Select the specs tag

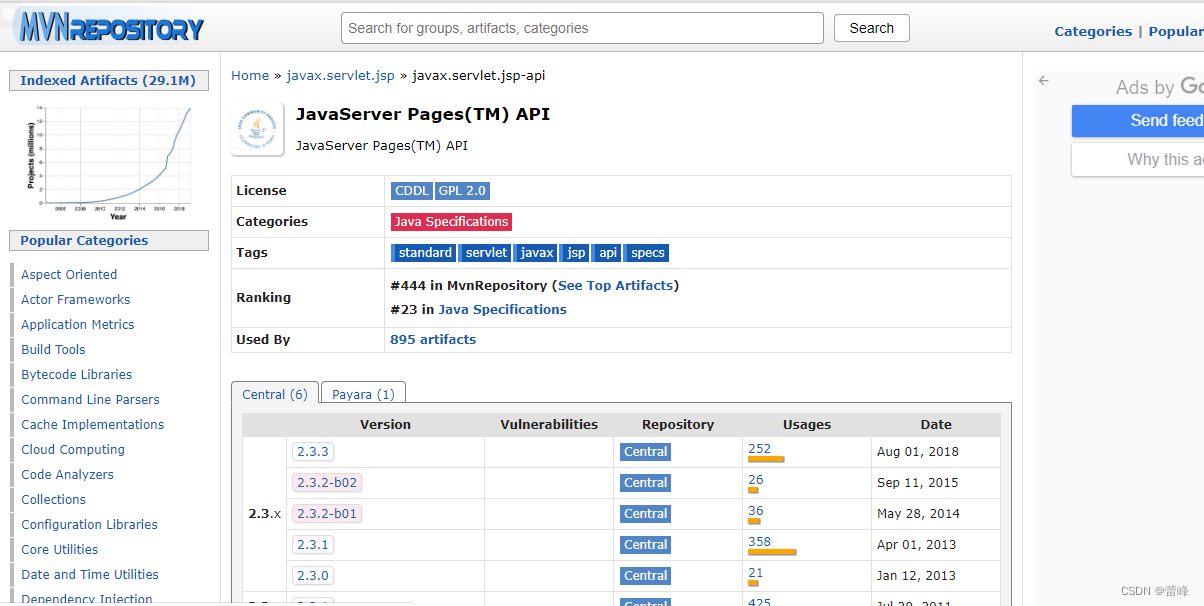[647, 253]
